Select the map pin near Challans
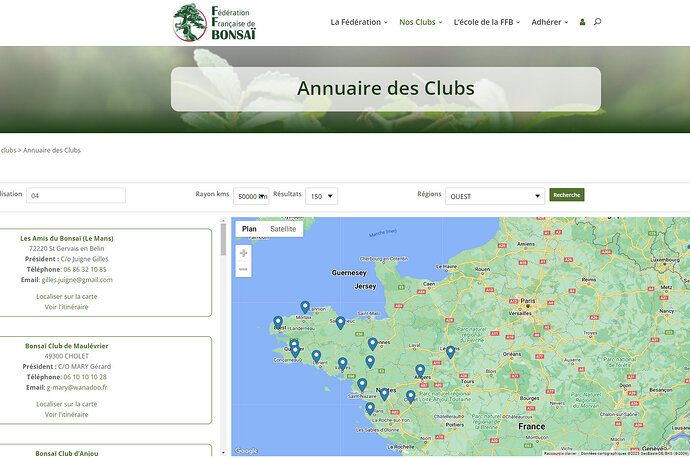This screenshot has width=690, height=458. [370, 409]
